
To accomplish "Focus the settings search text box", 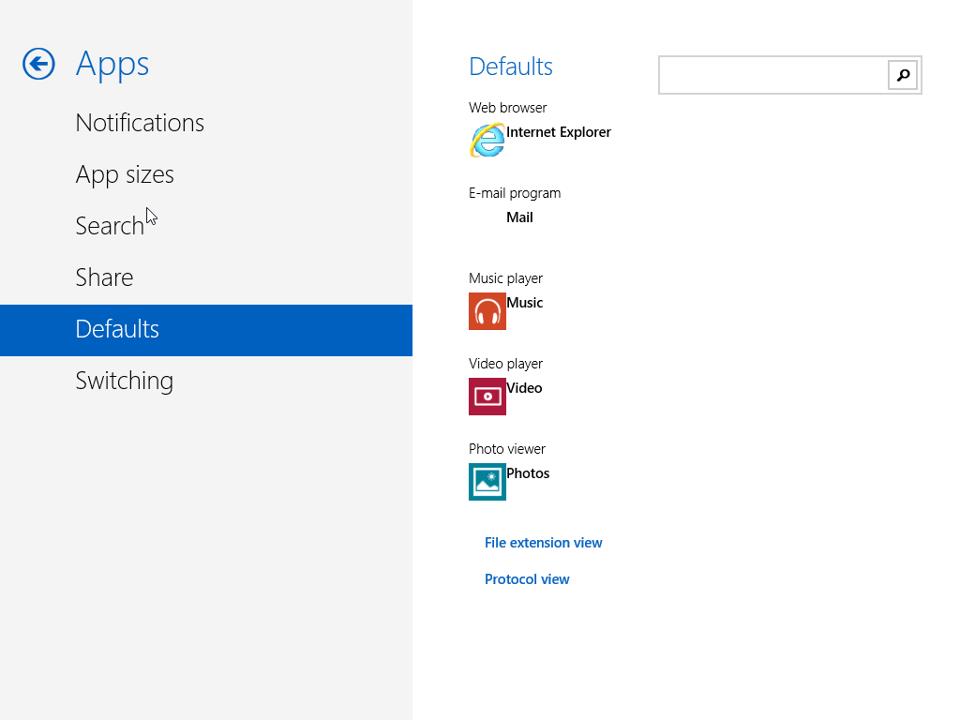I will click(x=773, y=75).
